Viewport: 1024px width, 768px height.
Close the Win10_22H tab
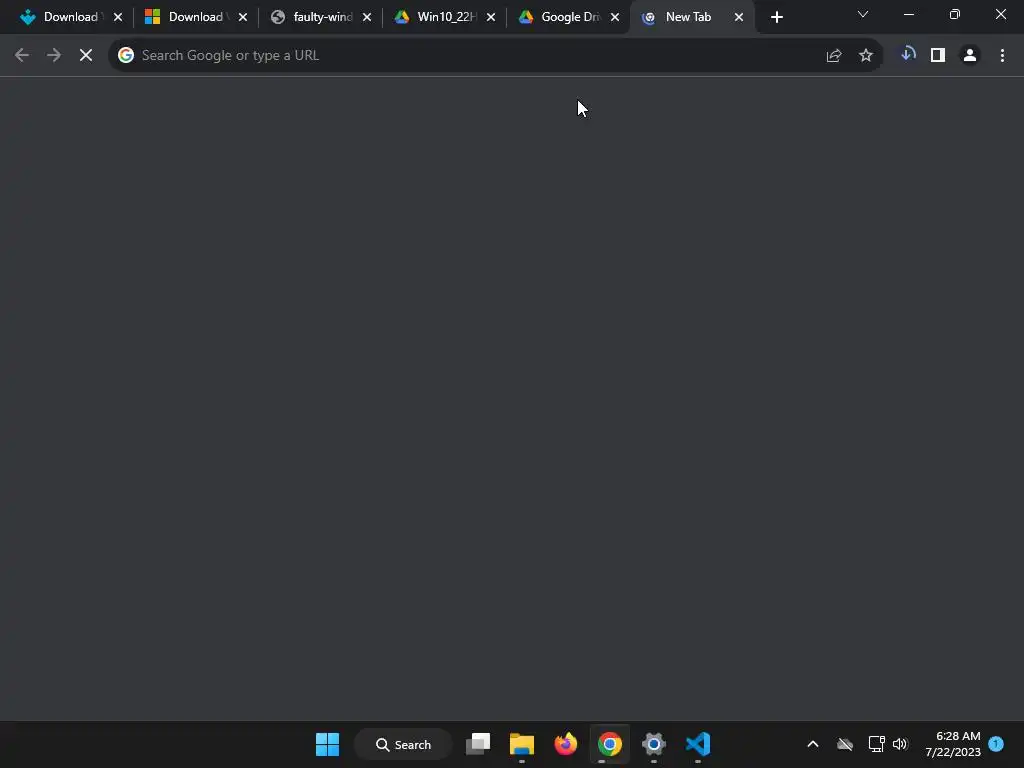click(491, 18)
